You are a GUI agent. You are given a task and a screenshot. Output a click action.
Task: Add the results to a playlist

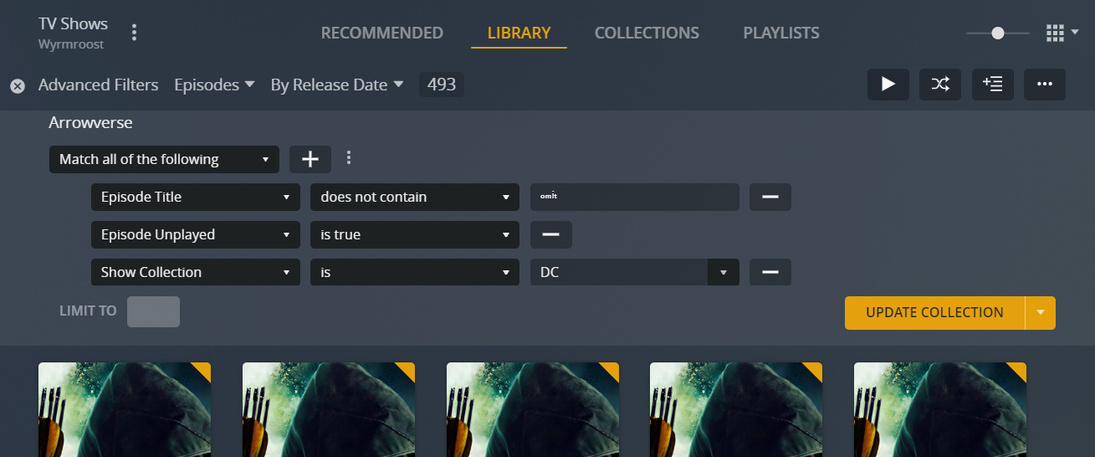[x=992, y=85]
